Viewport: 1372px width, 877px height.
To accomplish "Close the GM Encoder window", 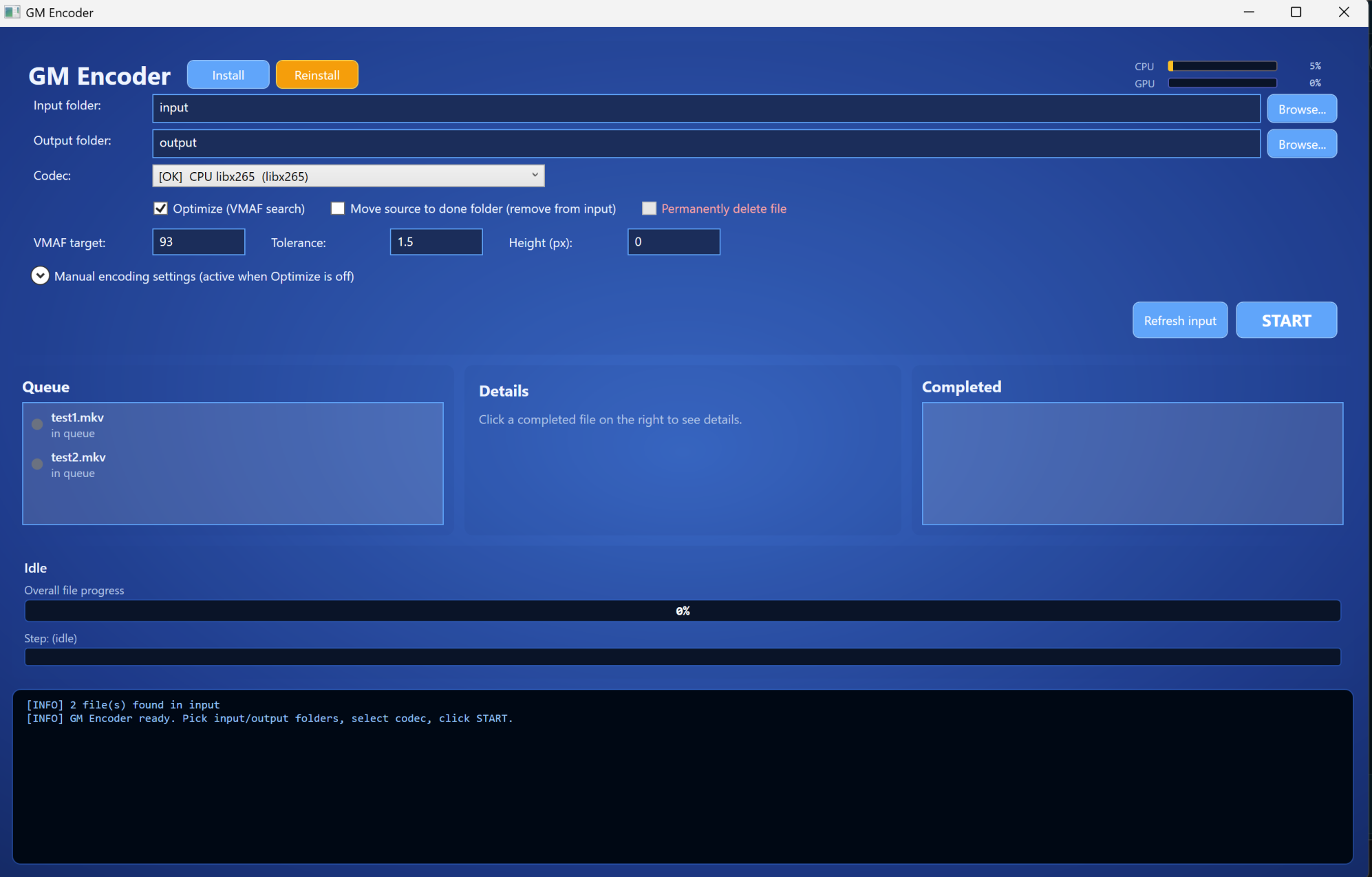I will point(1343,12).
